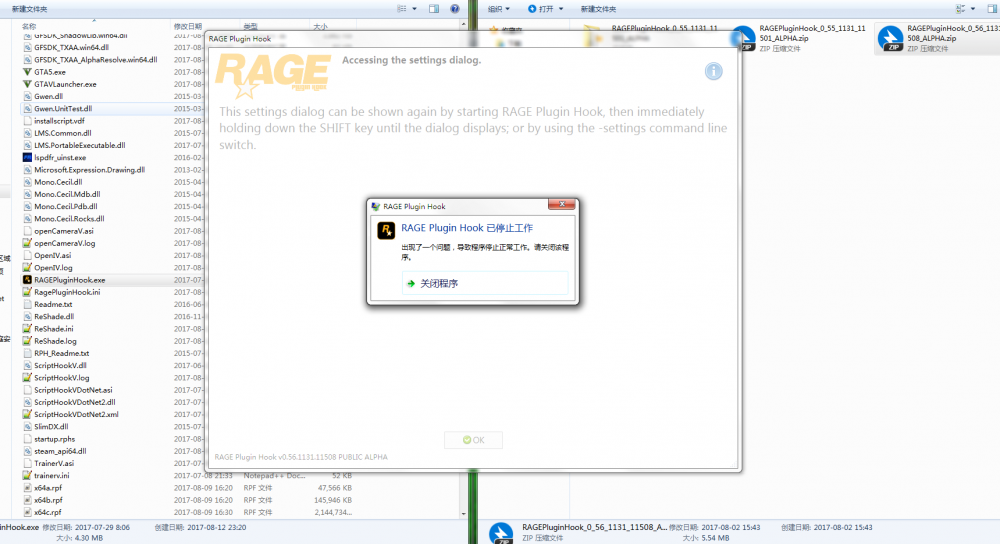
Task: Select GFSDK_TXAA.win64.dll file
Action: coord(71,47)
